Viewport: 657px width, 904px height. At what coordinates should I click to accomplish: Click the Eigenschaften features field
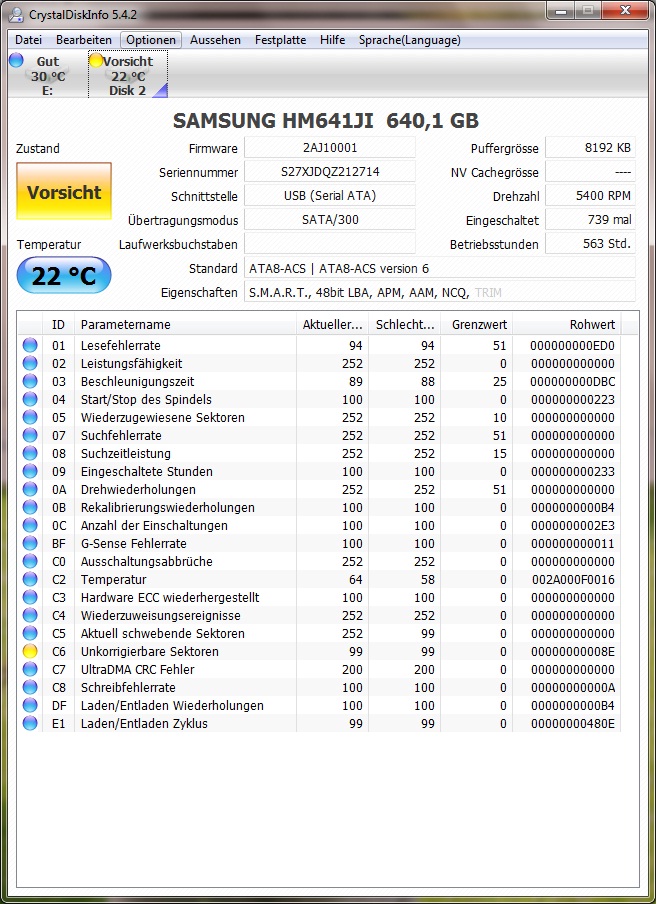click(x=440, y=292)
